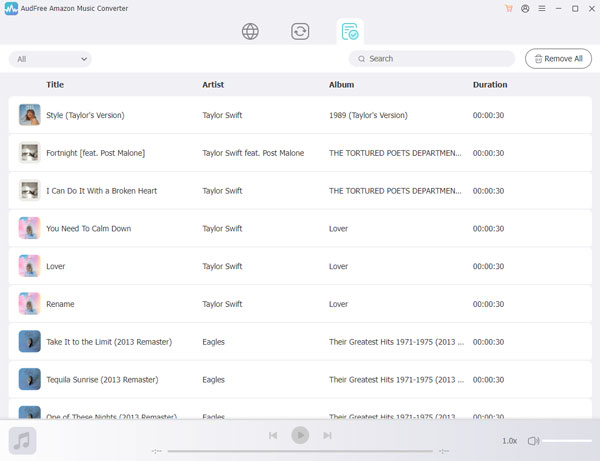
Task: Click the You Need To Calm Down cover thumbnail
Action: pos(29,228)
